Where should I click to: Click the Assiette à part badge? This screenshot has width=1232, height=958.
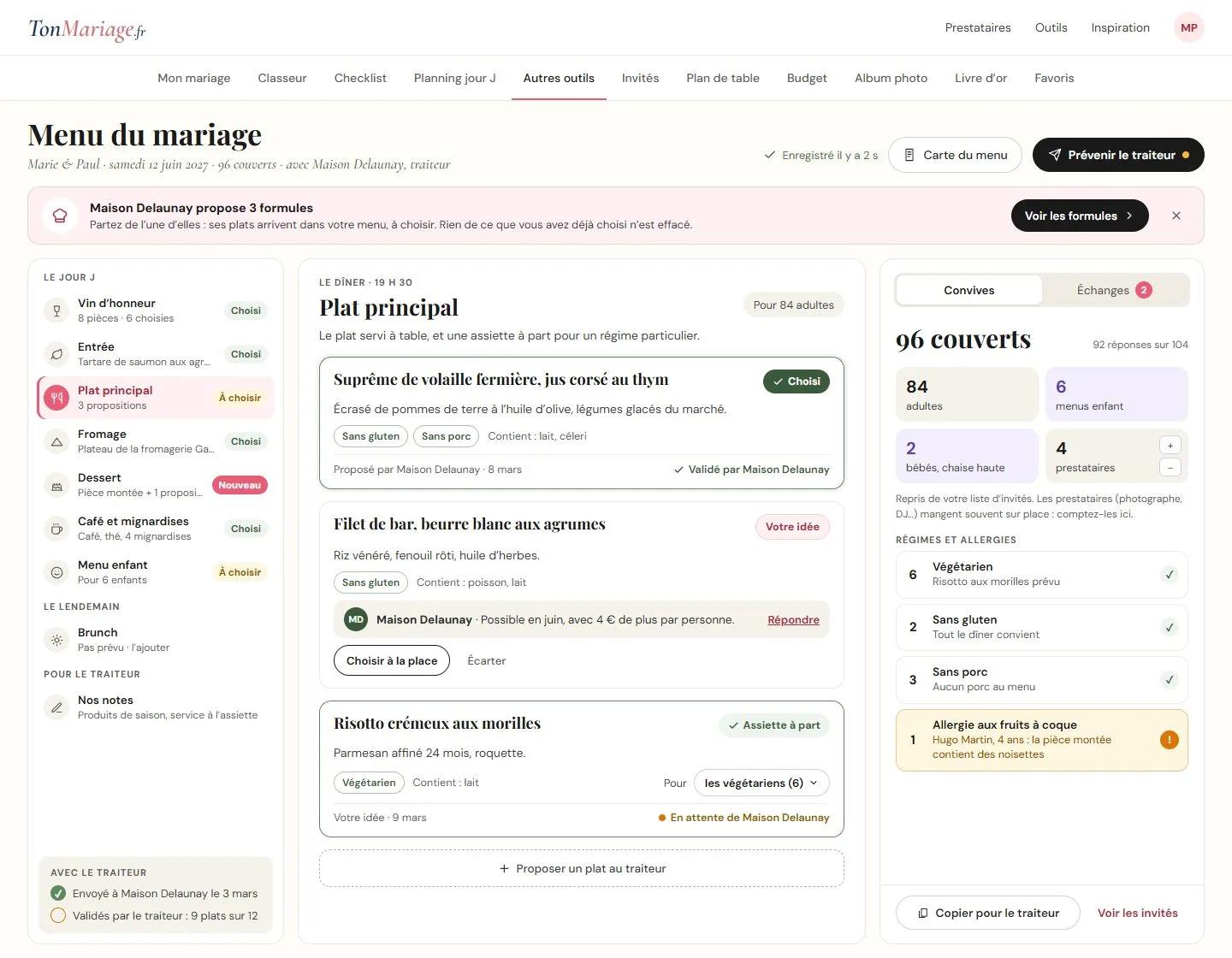(x=774, y=725)
